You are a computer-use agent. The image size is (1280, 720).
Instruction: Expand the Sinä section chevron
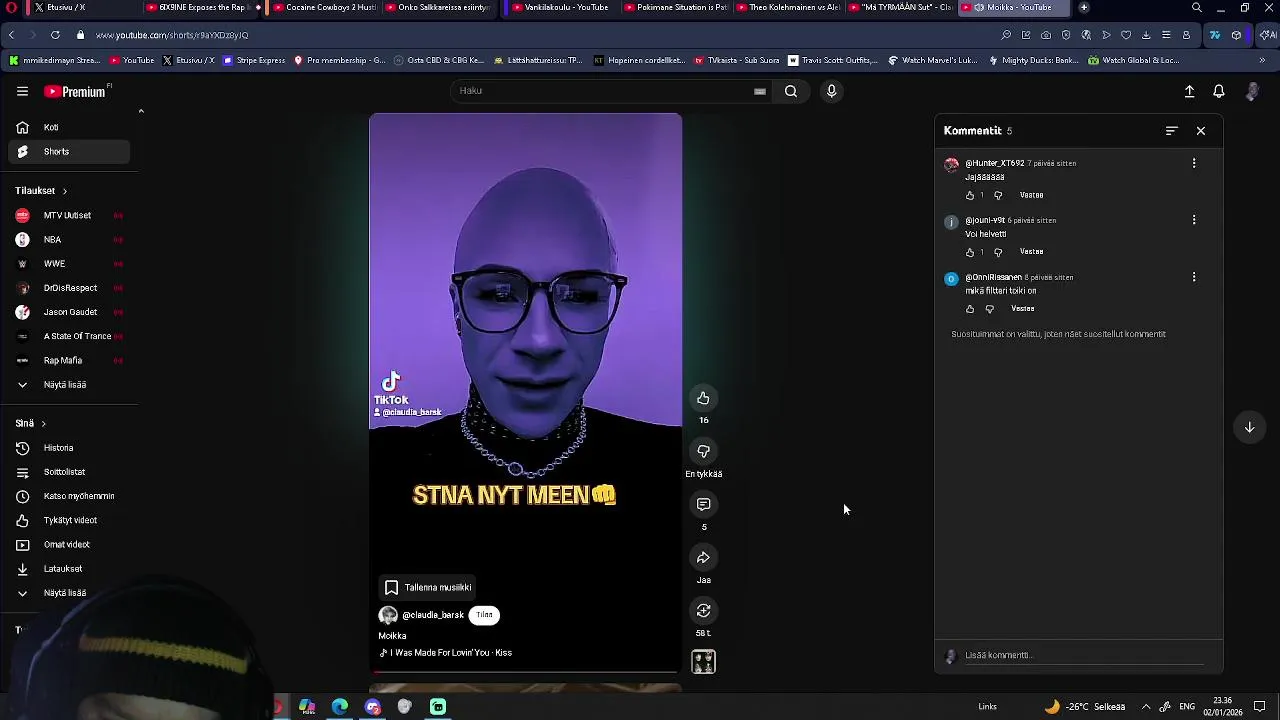(43, 424)
